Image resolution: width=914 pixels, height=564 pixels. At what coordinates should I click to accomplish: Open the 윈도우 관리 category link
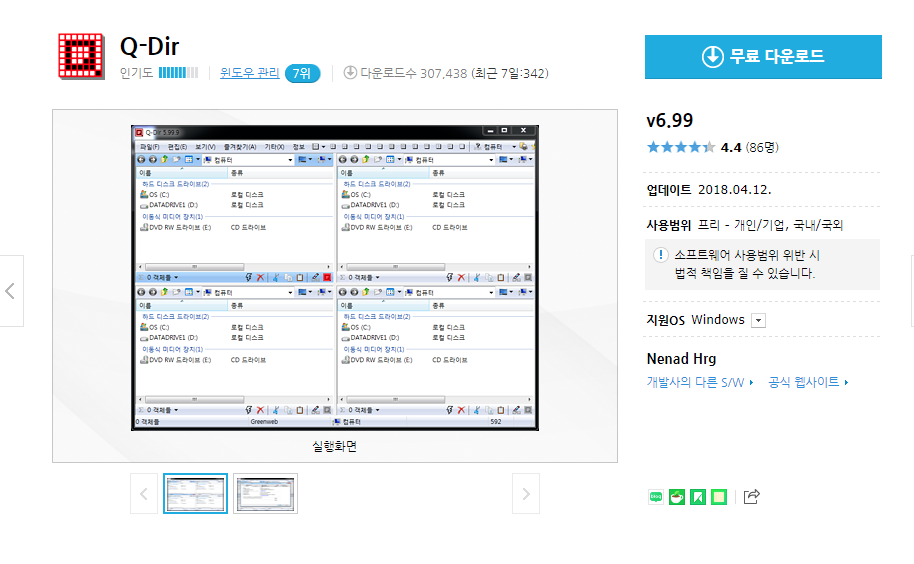249,73
